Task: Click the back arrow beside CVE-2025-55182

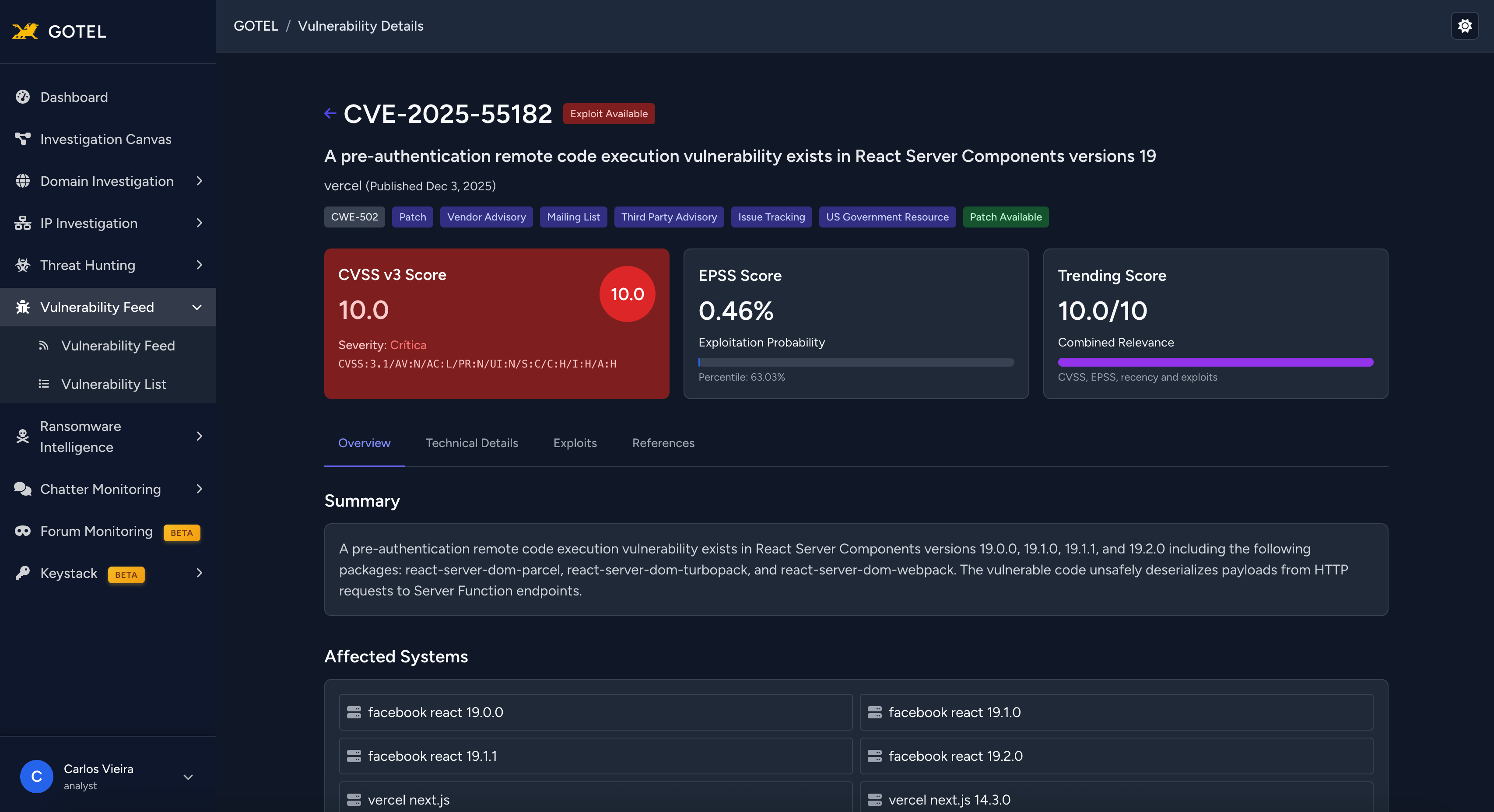Action: tap(330, 114)
